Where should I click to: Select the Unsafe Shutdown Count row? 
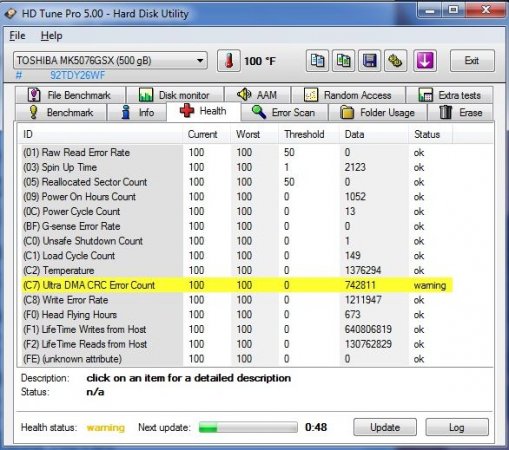point(237,241)
